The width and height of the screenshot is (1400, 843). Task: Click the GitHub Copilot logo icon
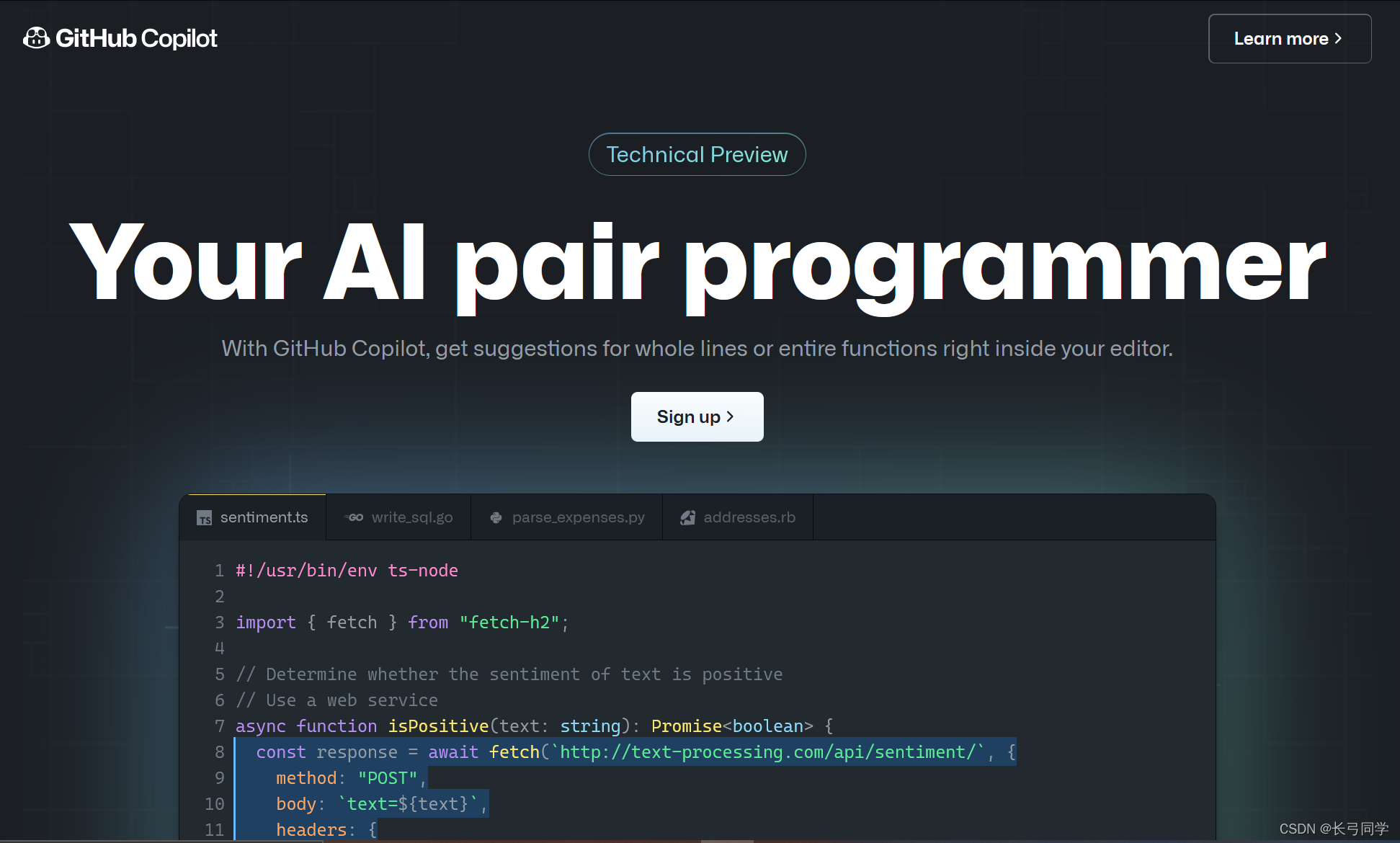click(36, 38)
